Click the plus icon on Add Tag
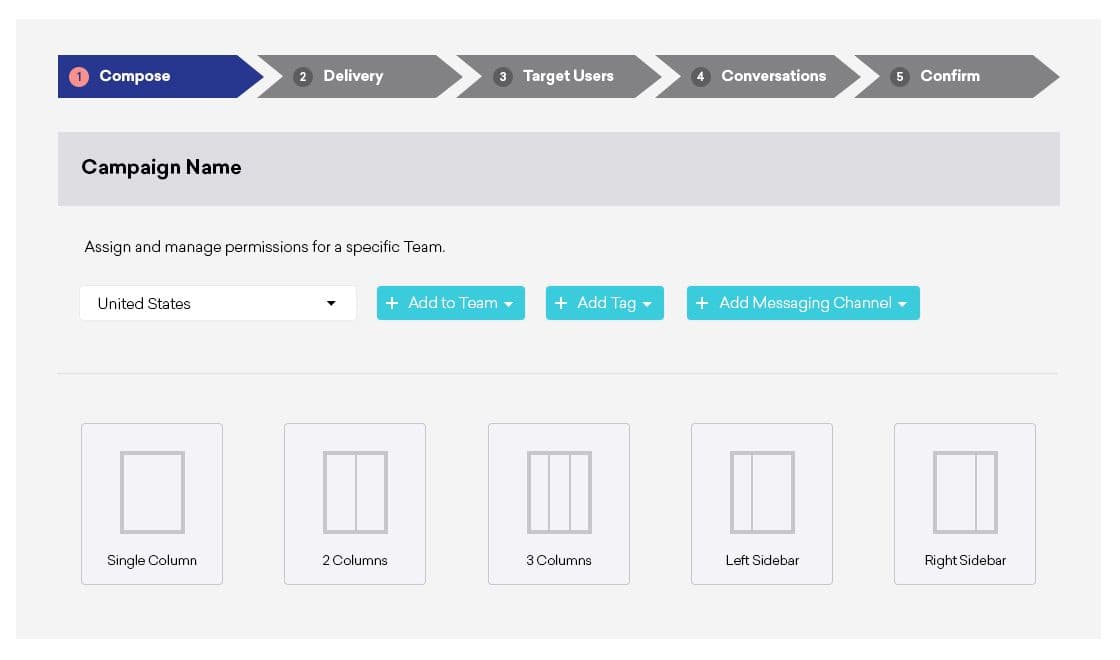The image size is (1120, 660). (561, 303)
